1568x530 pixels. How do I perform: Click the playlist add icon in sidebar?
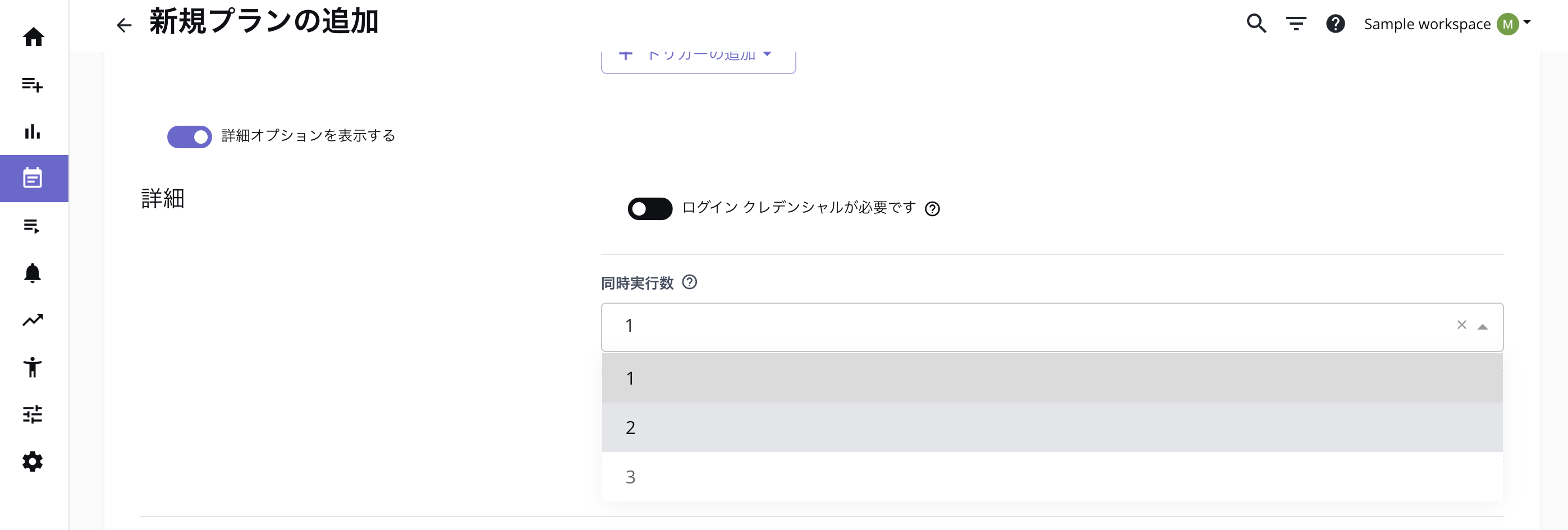pyautogui.click(x=33, y=85)
